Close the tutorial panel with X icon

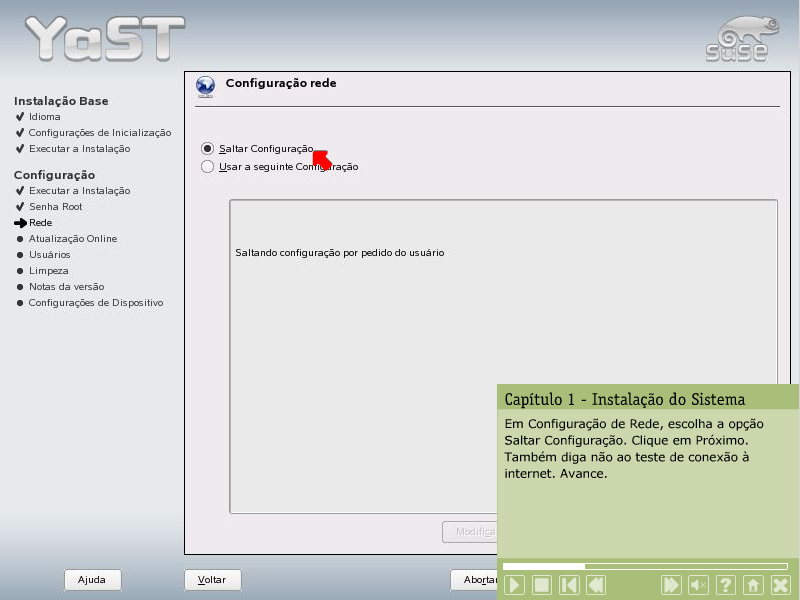point(780,585)
